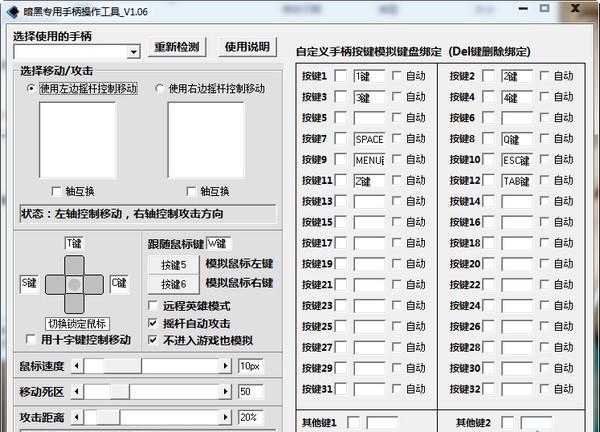Viewport: 600px width, 432px height.
Task: Open the 使用说明 instructions button
Action: click(247, 47)
